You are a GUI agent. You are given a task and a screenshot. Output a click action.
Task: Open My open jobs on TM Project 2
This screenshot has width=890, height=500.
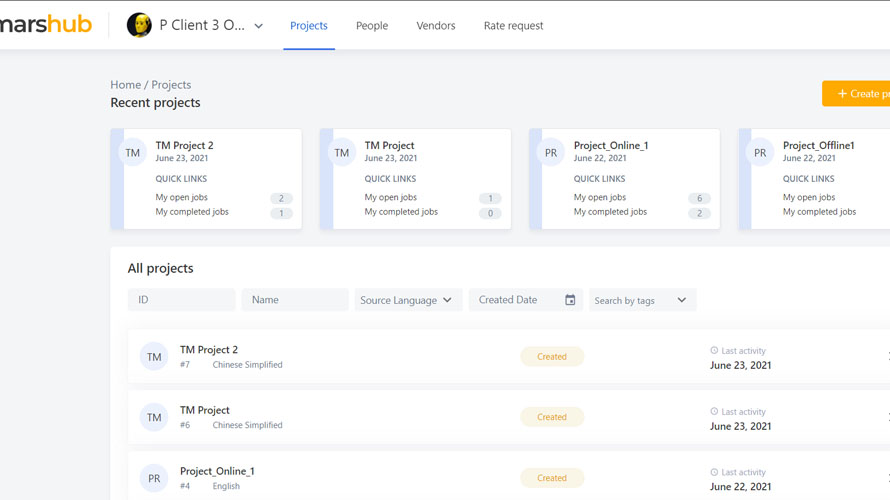[x=182, y=197]
